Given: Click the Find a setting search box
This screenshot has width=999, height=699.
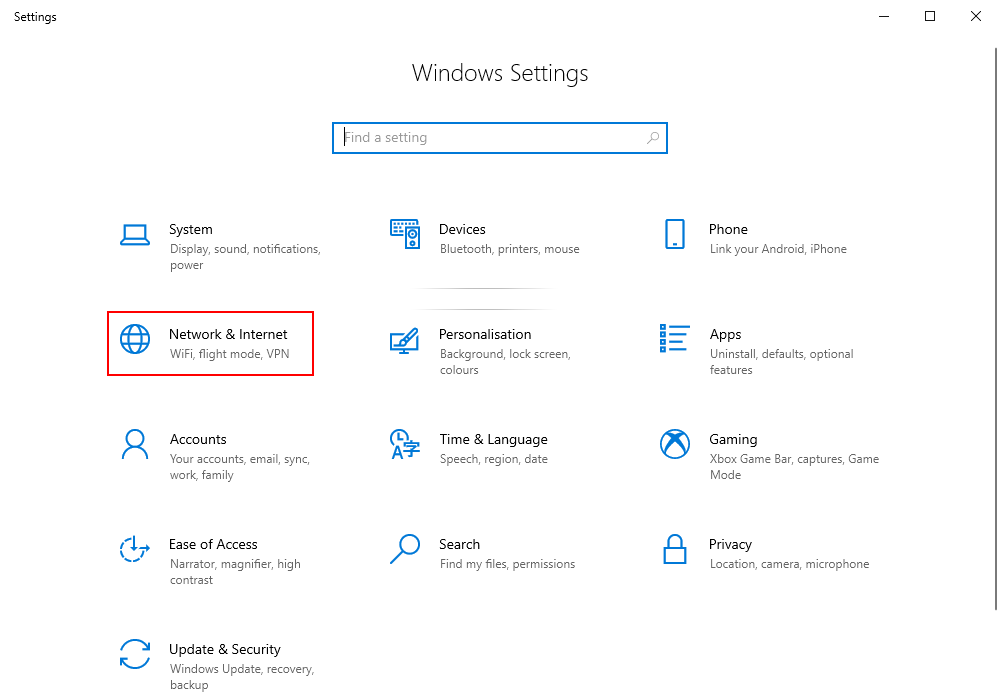Looking at the screenshot, I should coord(490,138).
